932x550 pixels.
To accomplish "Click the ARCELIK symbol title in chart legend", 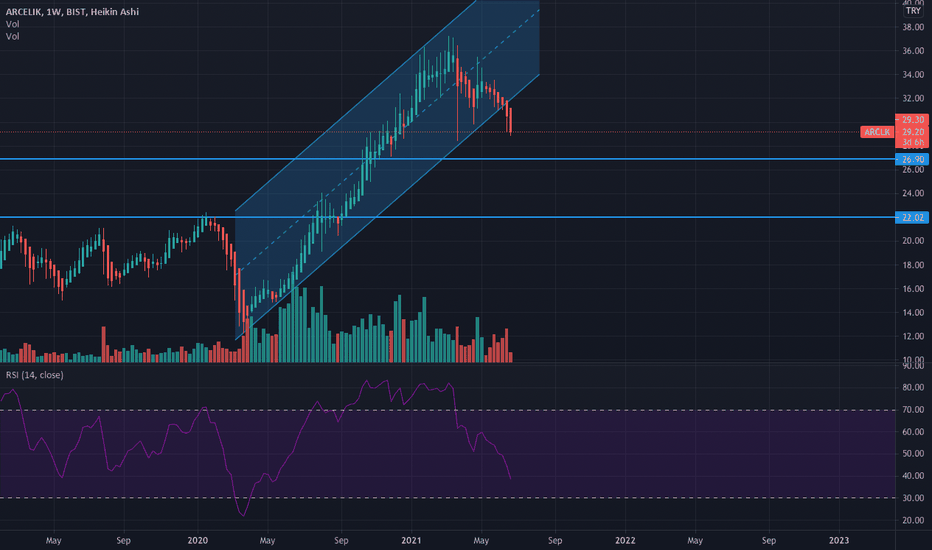I will 72,11.
